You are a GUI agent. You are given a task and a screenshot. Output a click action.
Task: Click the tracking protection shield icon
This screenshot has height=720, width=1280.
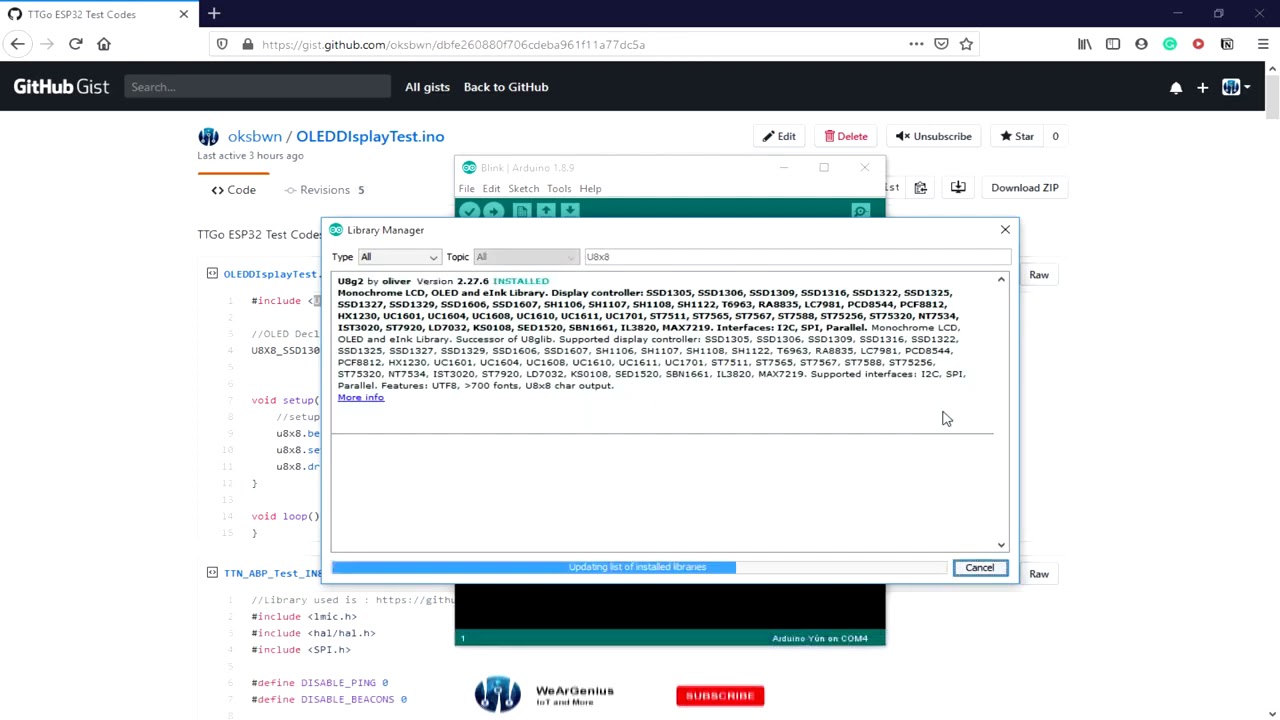pos(222,44)
